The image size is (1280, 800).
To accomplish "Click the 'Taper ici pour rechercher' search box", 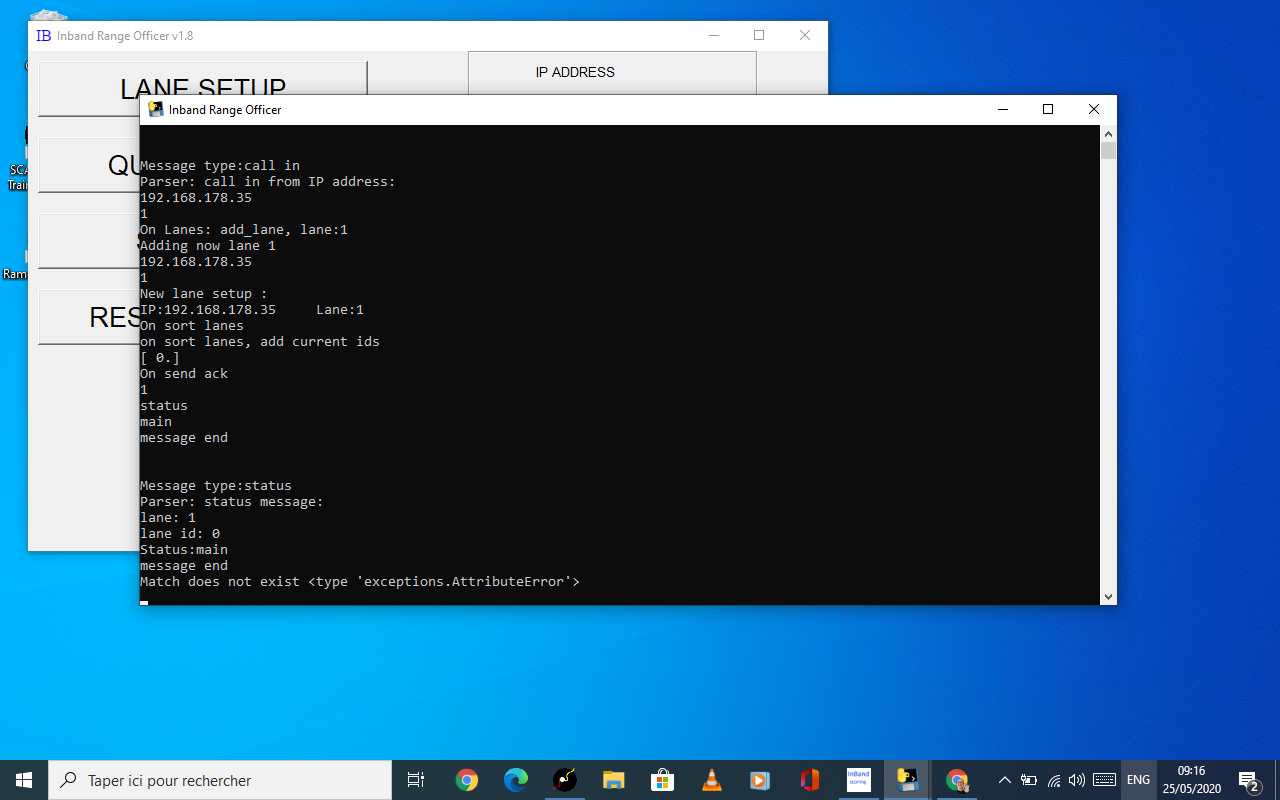I will tap(220, 780).
